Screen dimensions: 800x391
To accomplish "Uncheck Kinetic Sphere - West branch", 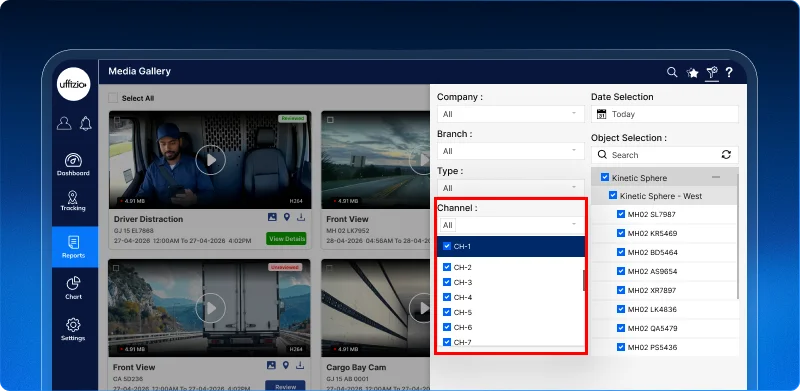I will pyautogui.click(x=613, y=196).
